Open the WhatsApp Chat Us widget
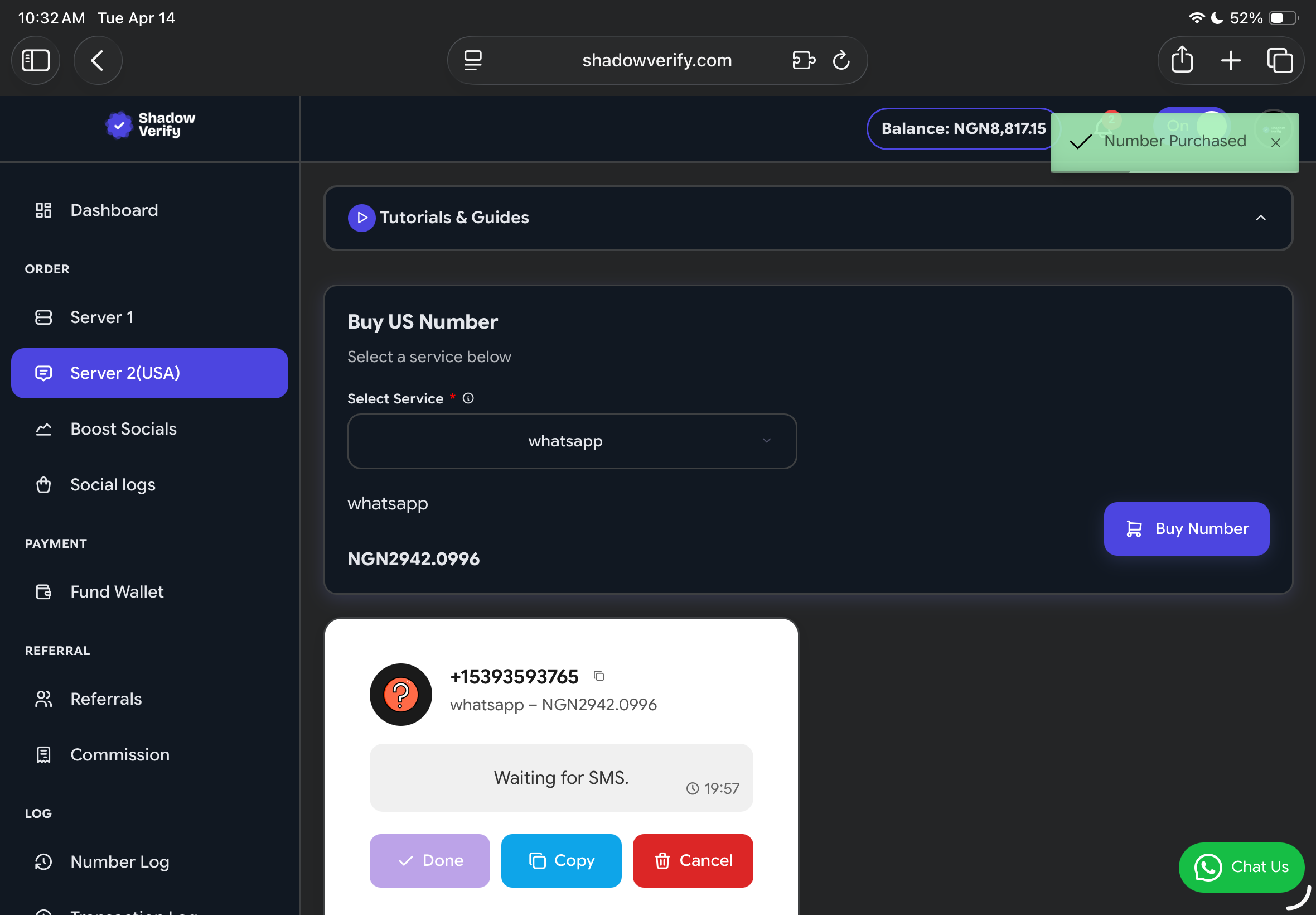 [1241, 867]
